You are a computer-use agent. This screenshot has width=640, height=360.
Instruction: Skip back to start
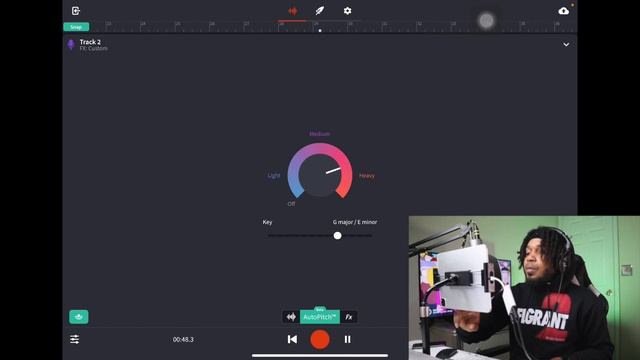point(292,339)
